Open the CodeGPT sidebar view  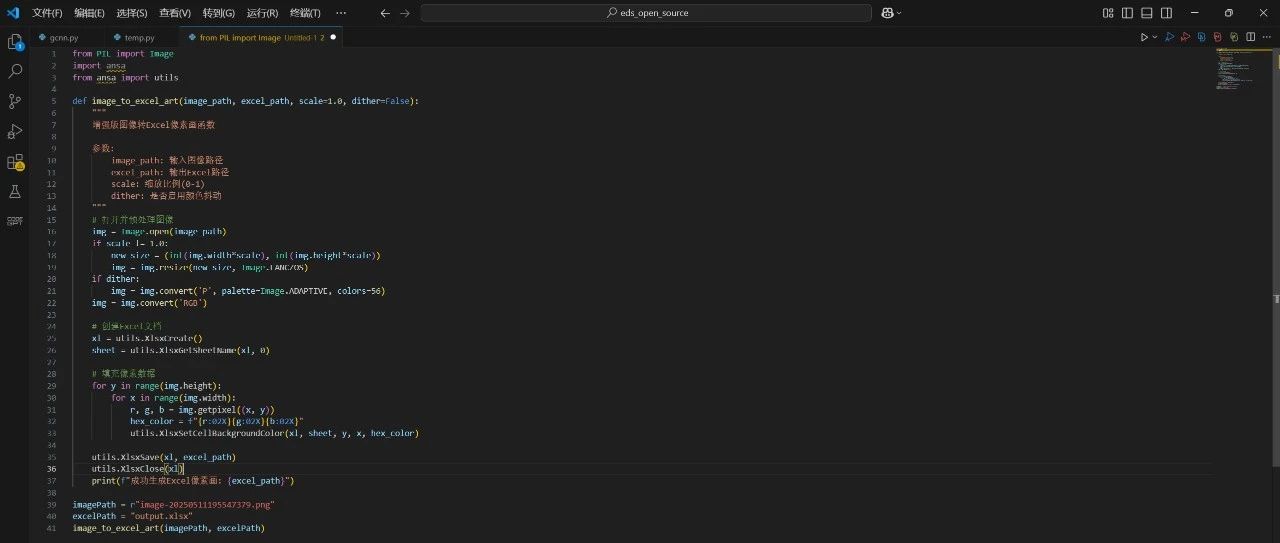[15, 220]
